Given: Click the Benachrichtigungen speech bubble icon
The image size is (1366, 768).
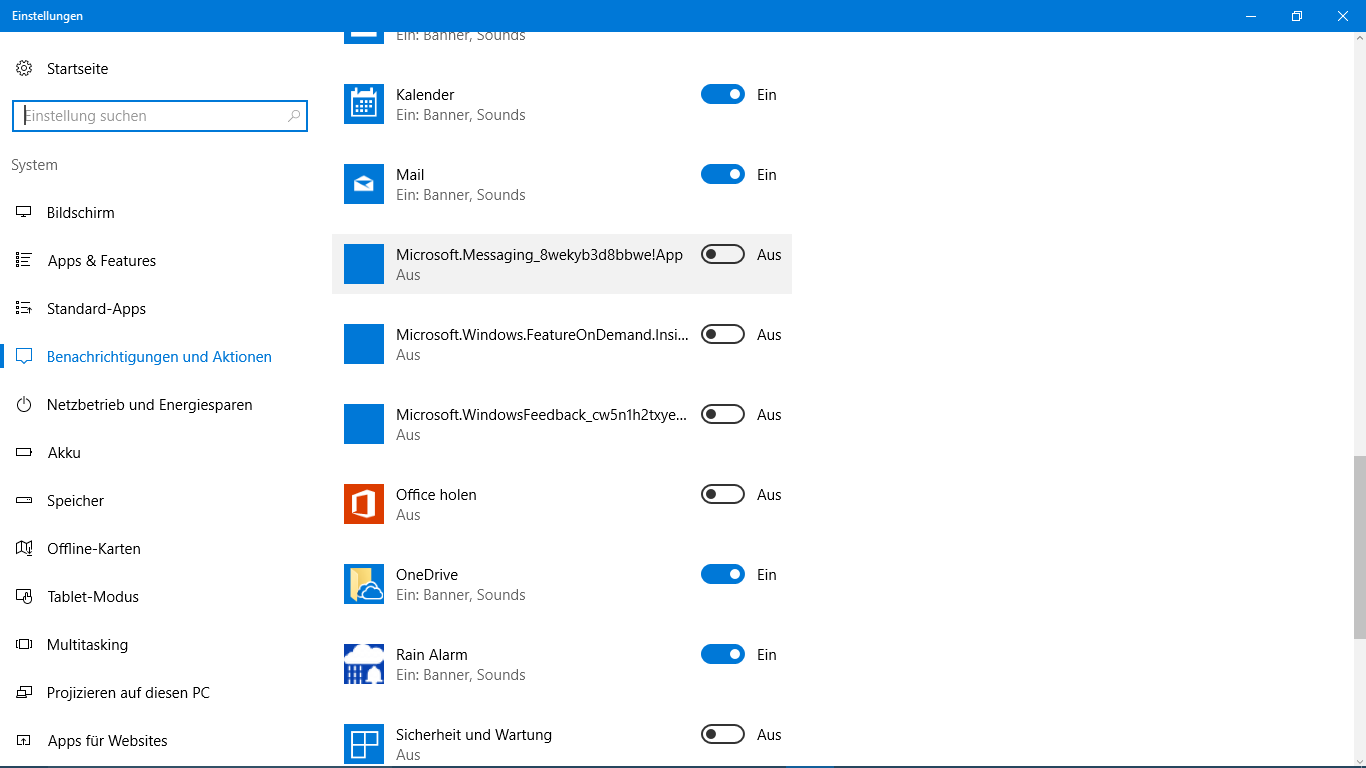Looking at the screenshot, I should [x=24, y=356].
